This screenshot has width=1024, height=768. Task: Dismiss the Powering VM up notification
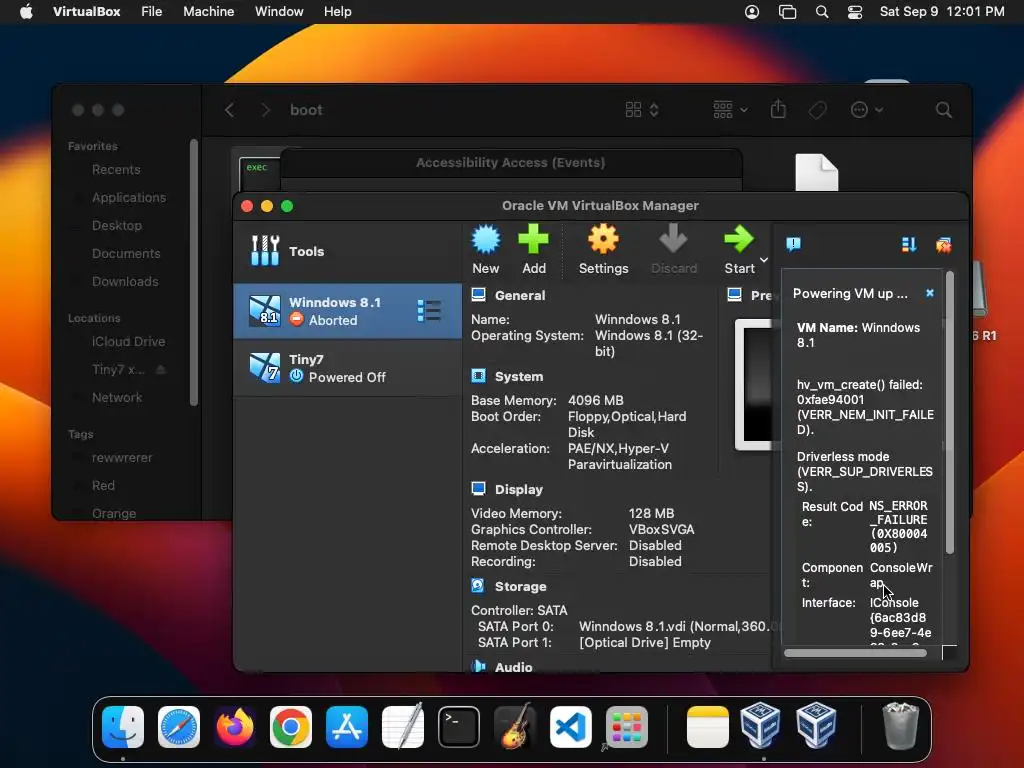point(930,293)
